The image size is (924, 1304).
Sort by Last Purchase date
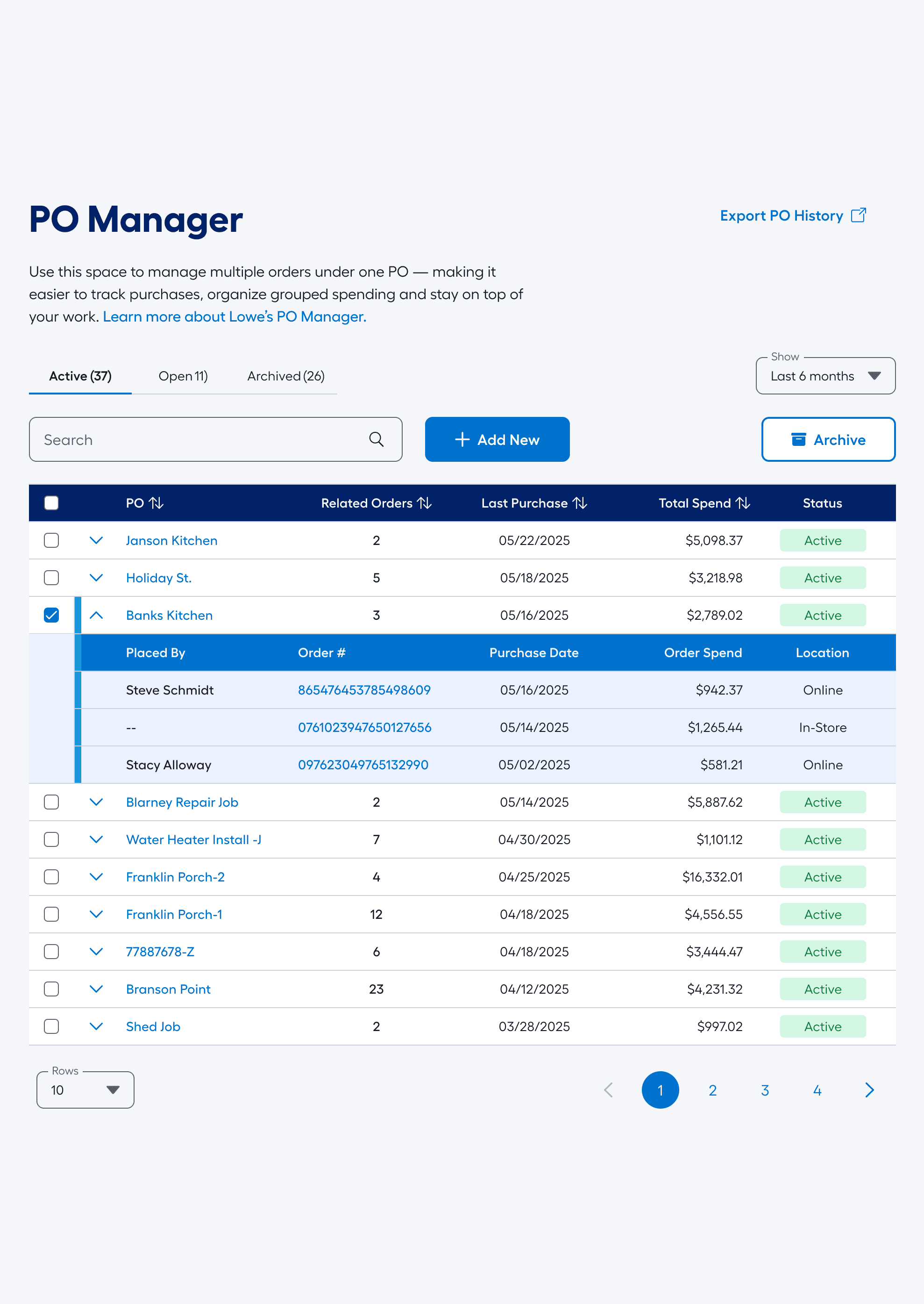(580, 502)
